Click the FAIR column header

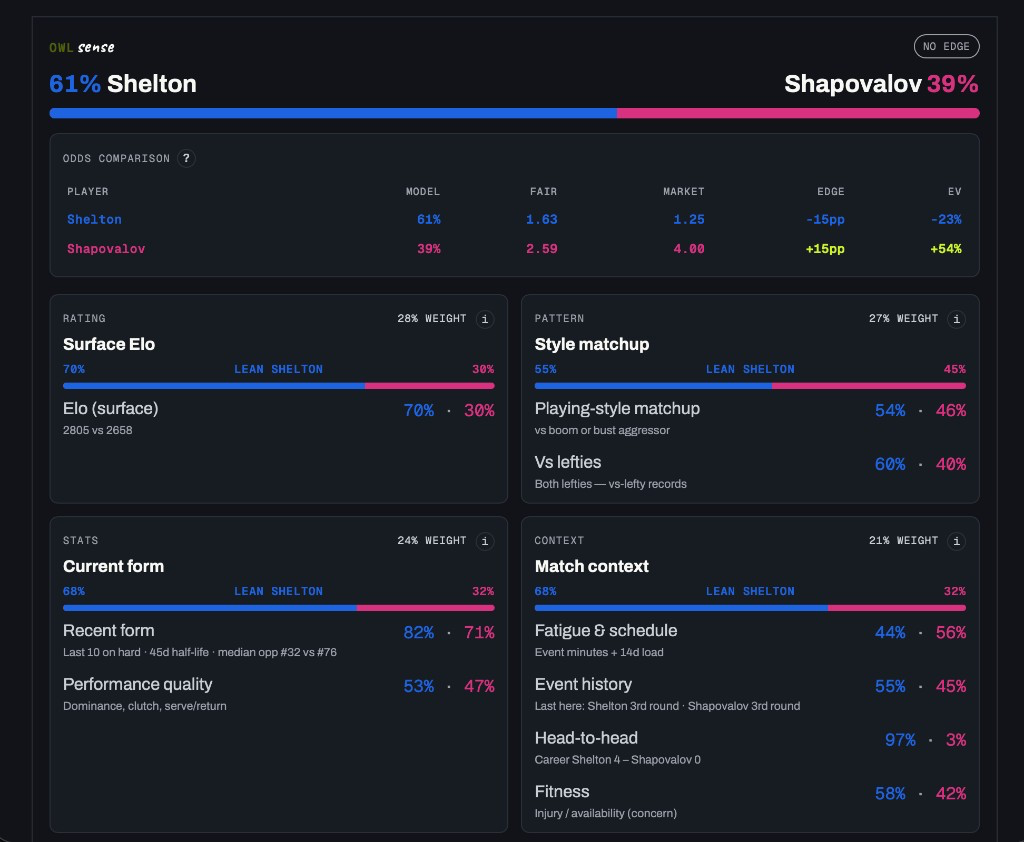click(543, 191)
